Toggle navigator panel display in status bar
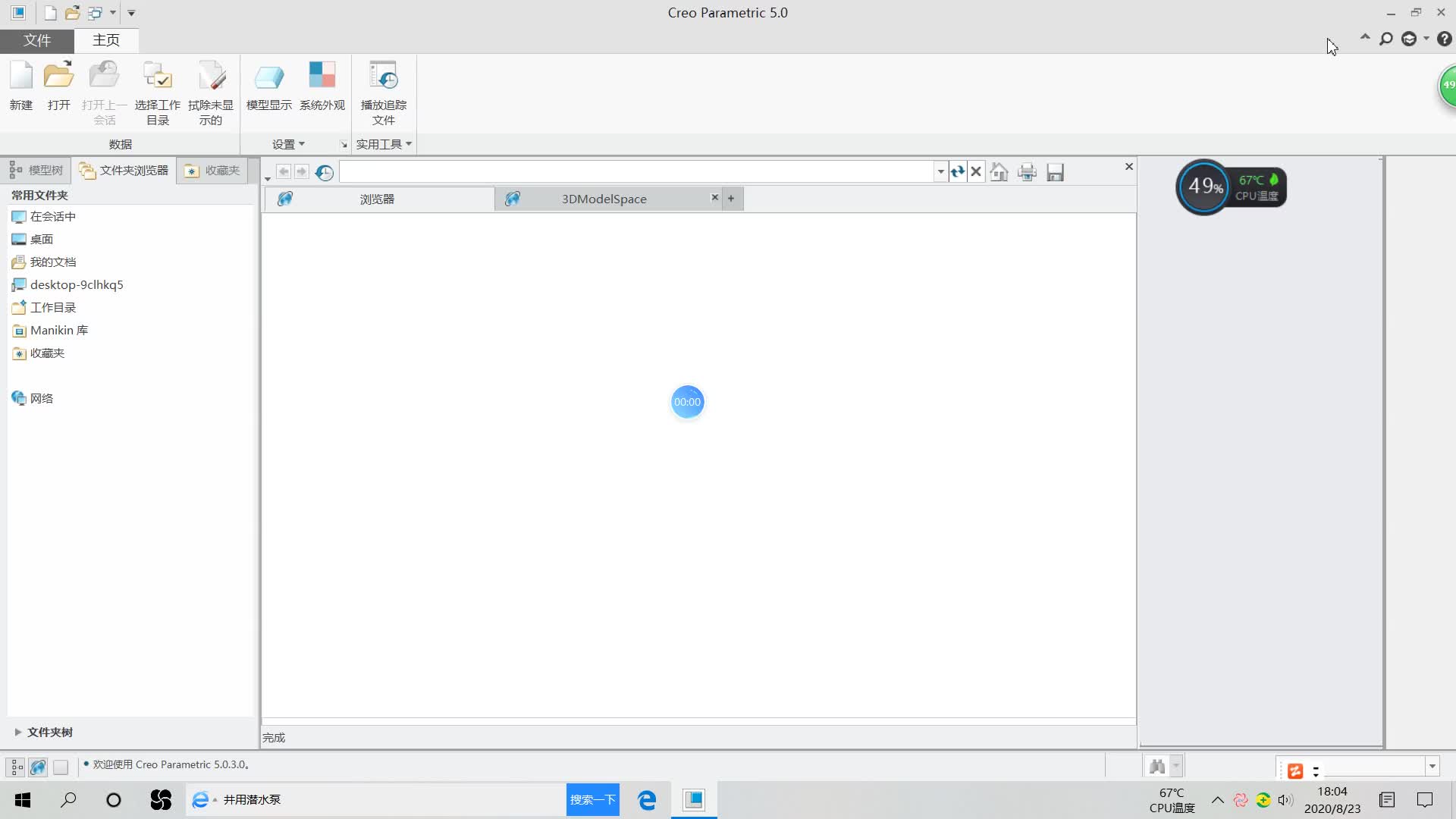 click(x=17, y=767)
